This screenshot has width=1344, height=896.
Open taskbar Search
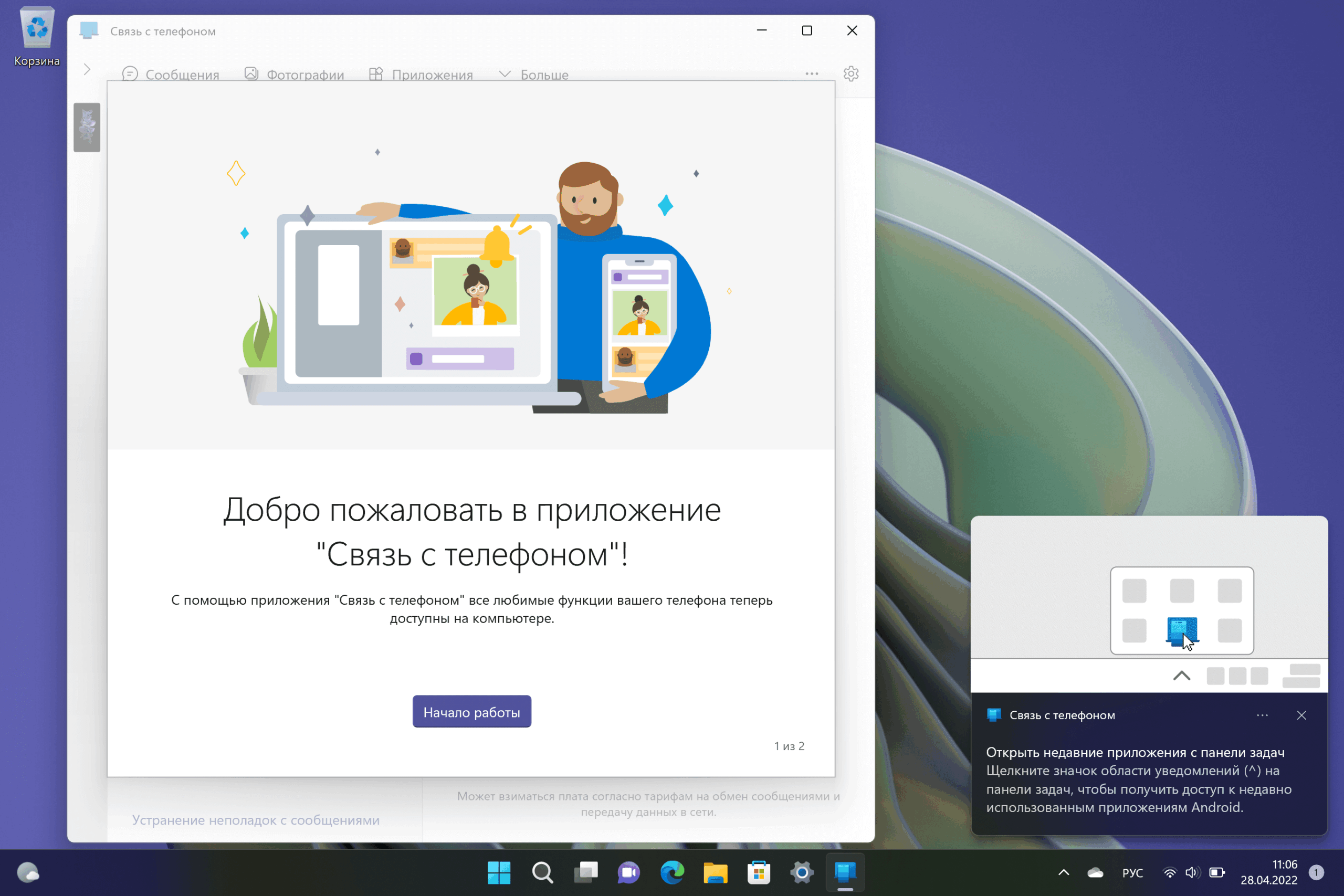(542, 872)
